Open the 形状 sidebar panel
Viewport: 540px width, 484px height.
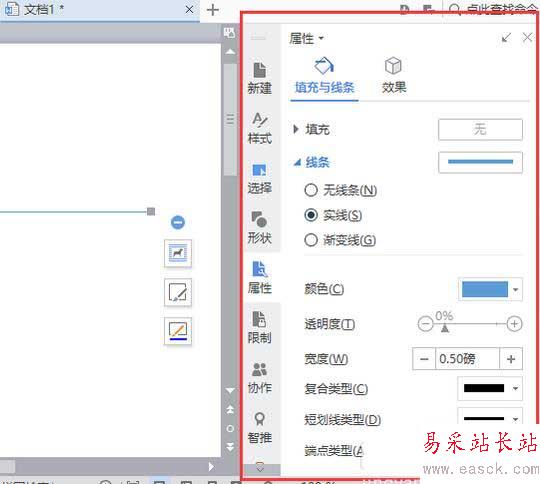[260, 228]
